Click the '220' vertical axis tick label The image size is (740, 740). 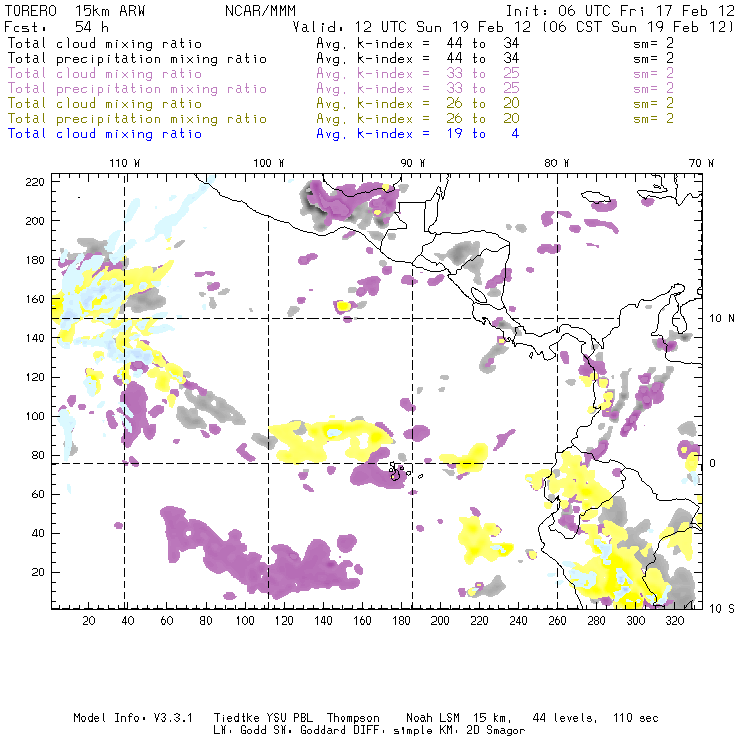tap(35, 182)
